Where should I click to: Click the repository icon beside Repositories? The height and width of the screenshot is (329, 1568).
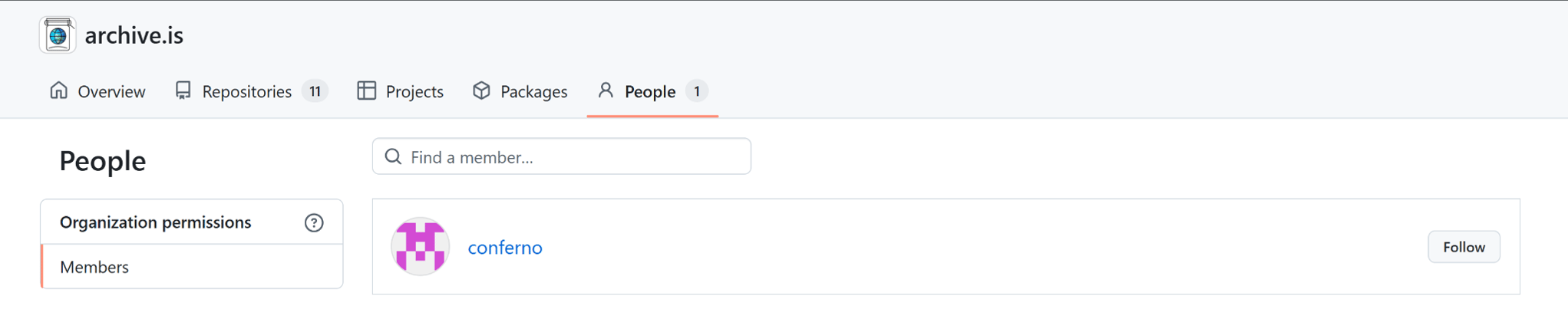point(183,90)
